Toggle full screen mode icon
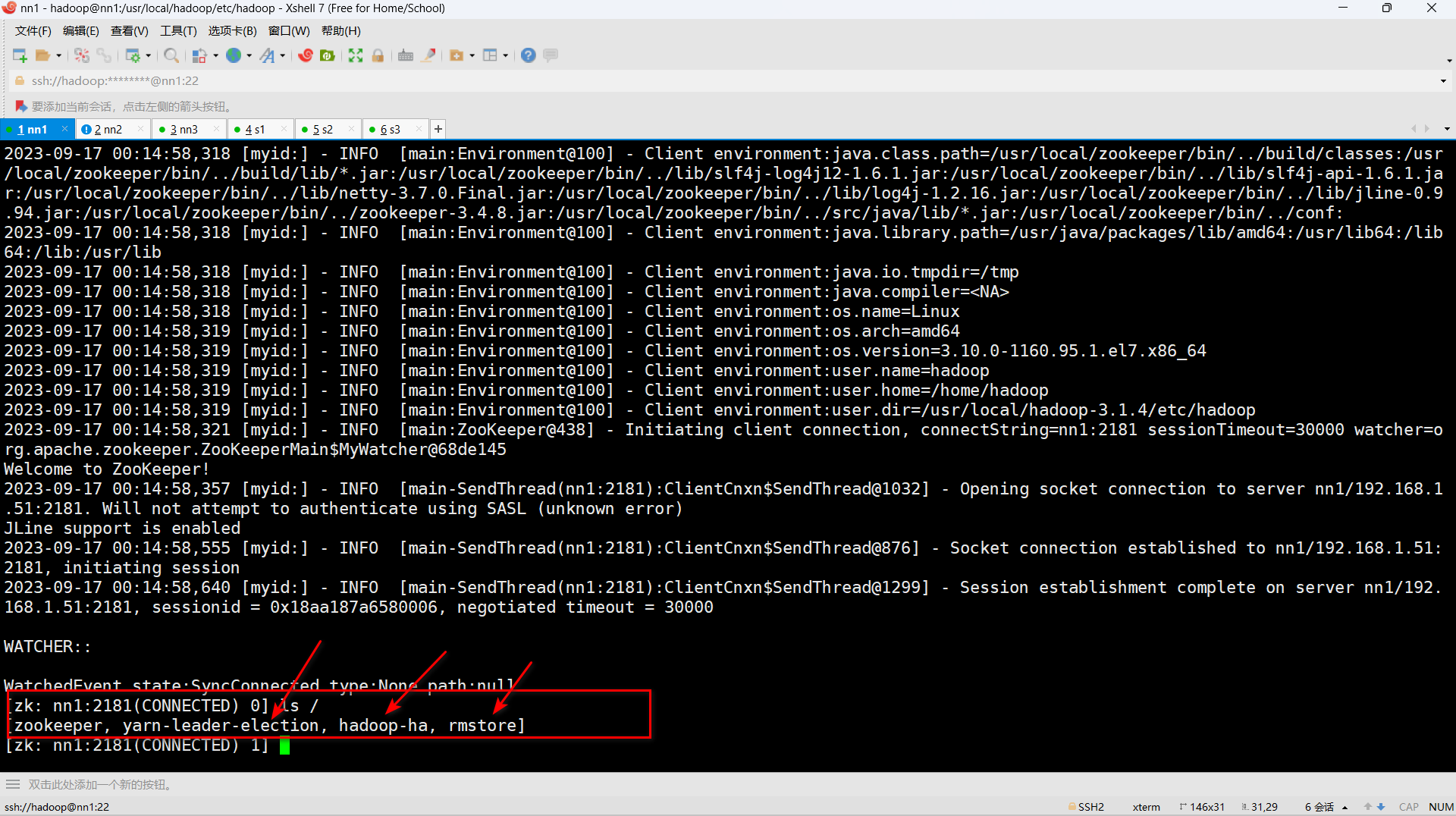This screenshot has width=1456, height=816. pyautogui.click(x=356, y=55)
